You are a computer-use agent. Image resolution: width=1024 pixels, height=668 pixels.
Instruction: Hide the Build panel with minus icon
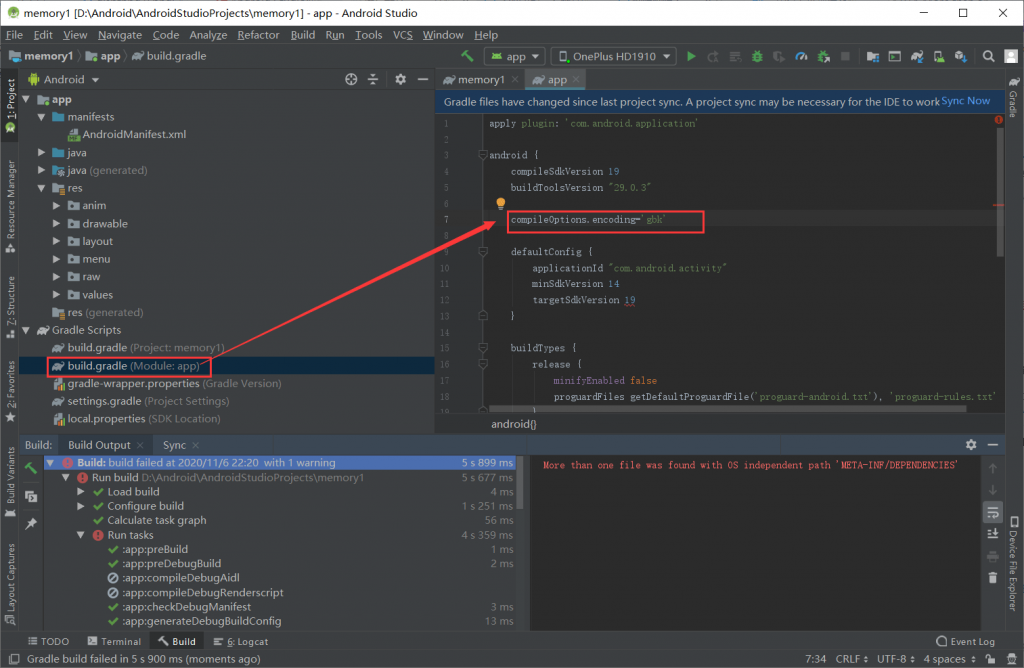[x=993, y=445]
